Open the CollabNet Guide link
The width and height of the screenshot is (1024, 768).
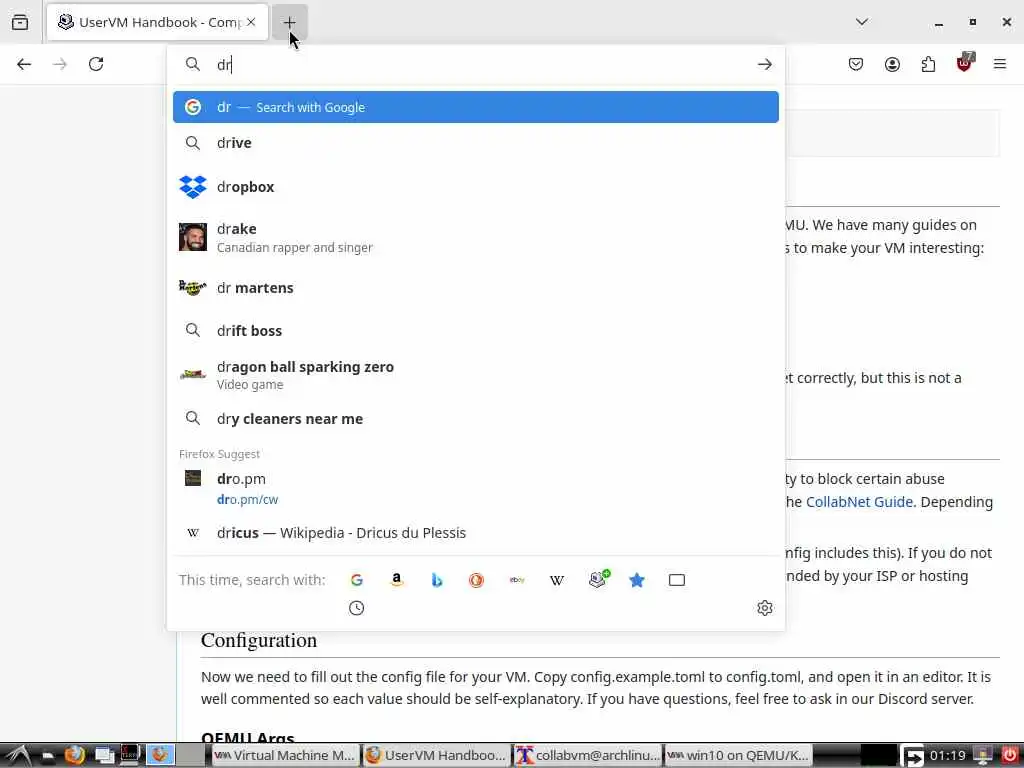(859, 502)
